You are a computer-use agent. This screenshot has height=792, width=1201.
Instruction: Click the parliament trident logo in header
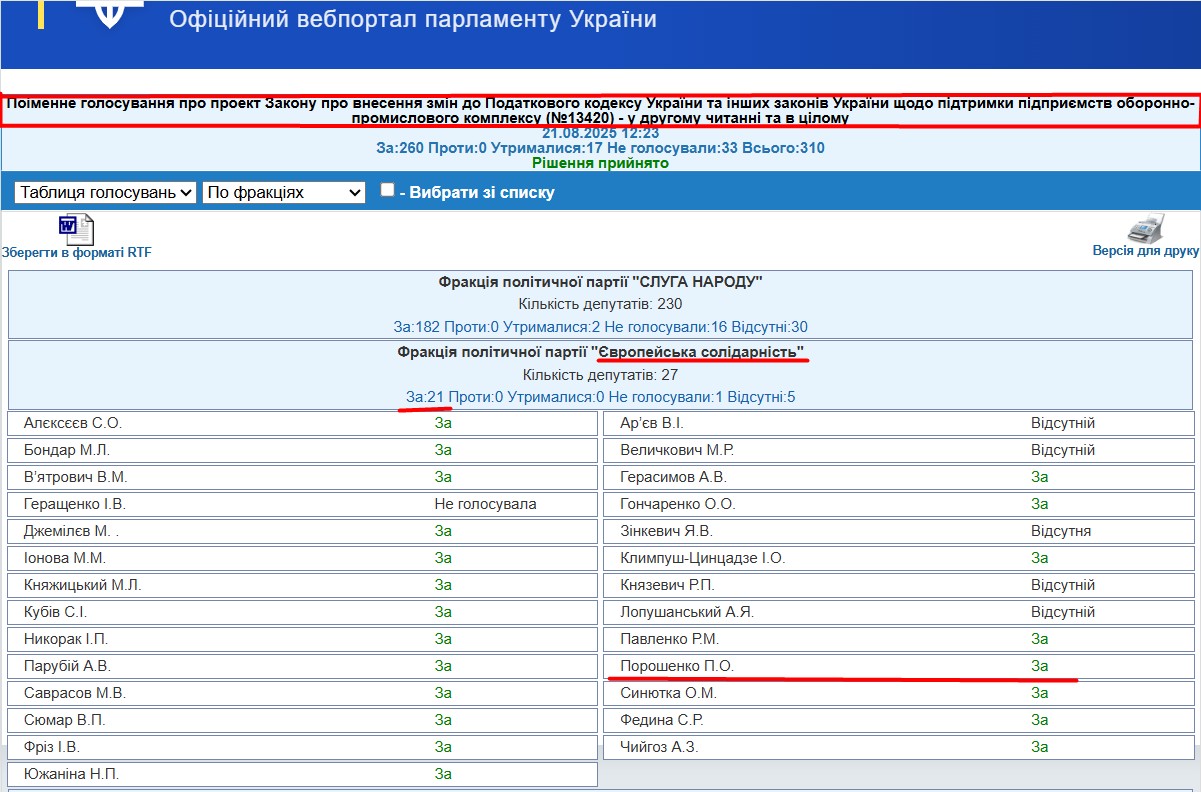tap(110, 13)
